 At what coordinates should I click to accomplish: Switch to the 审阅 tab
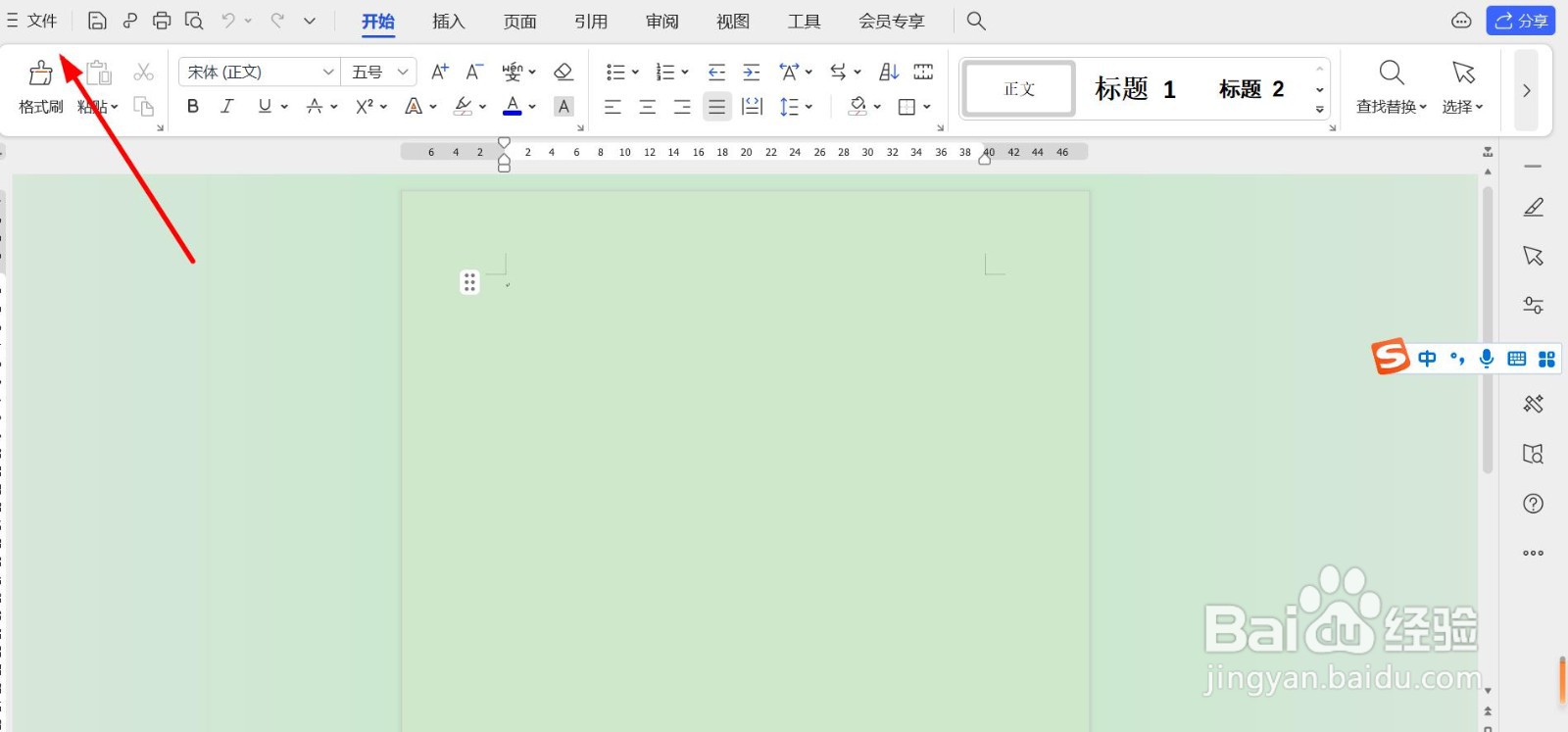[662, 22]
